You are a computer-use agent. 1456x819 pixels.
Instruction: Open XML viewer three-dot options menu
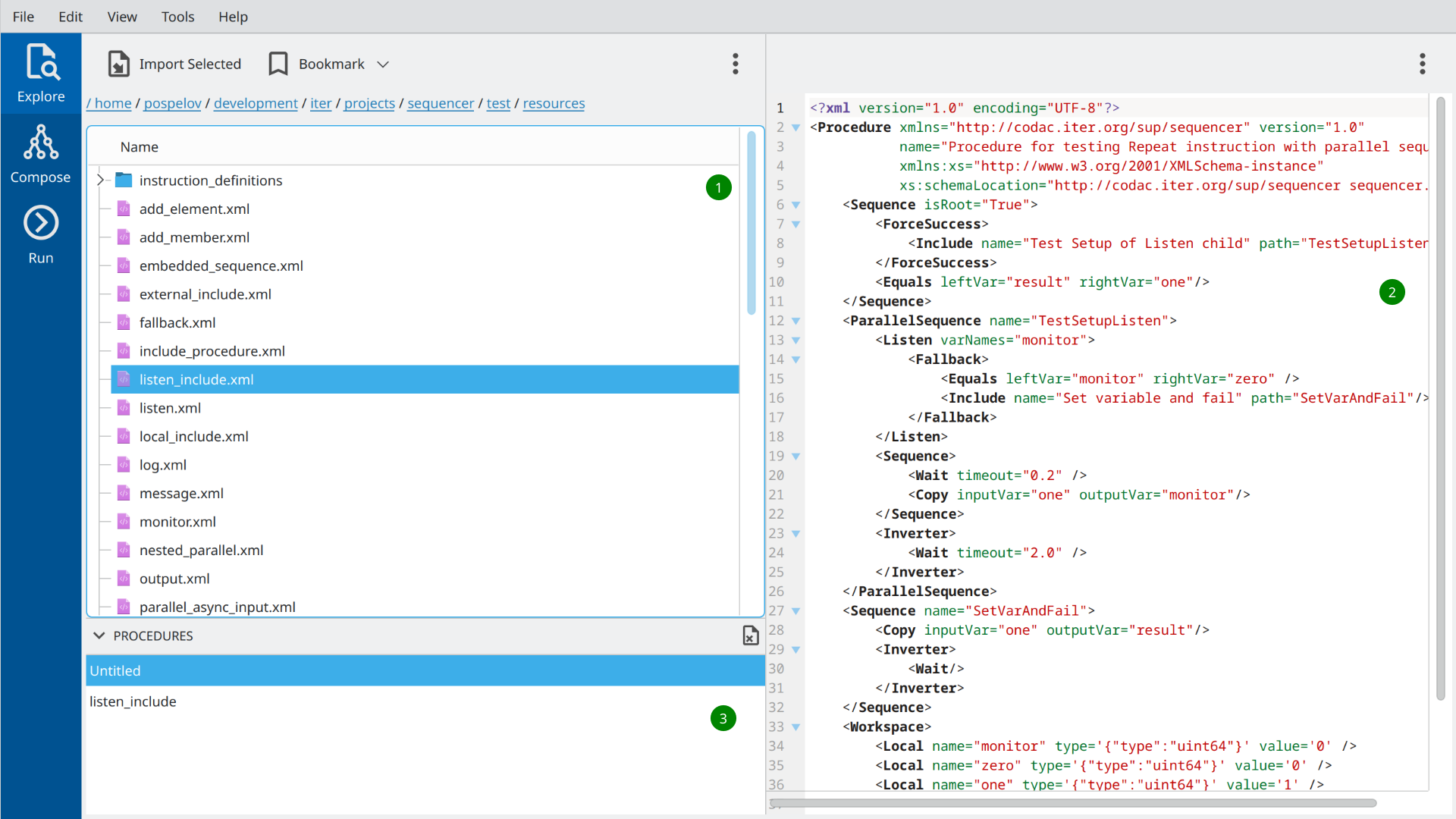pos(1422,64)
